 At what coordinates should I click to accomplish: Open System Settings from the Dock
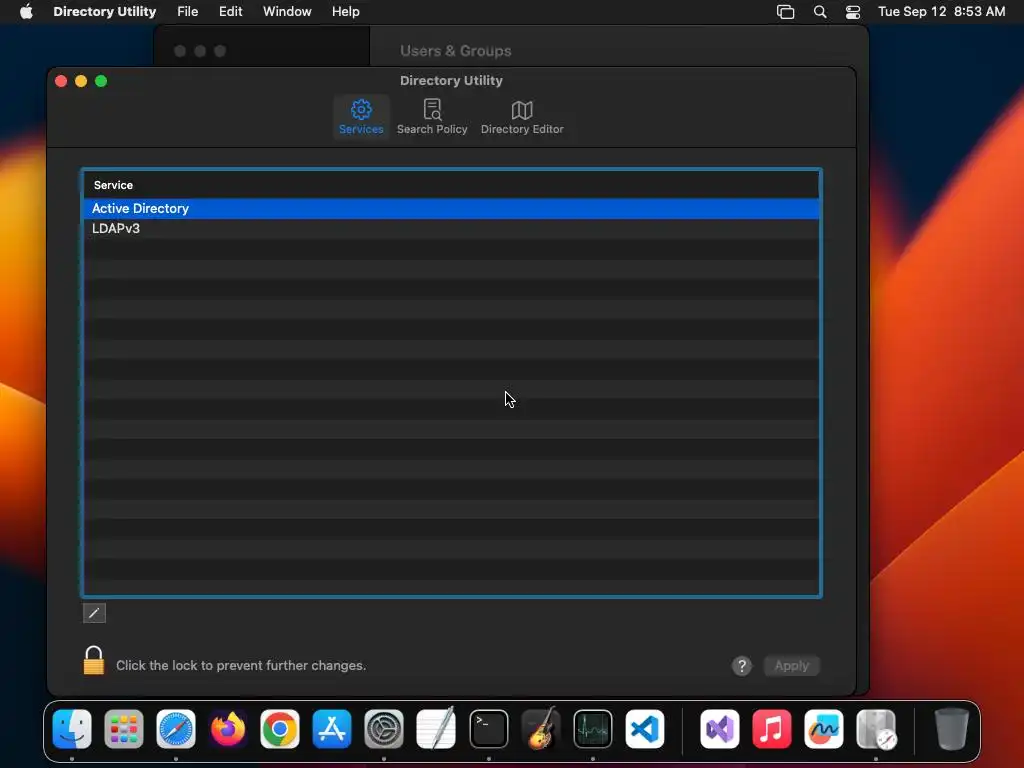click(x=384, y=728)
